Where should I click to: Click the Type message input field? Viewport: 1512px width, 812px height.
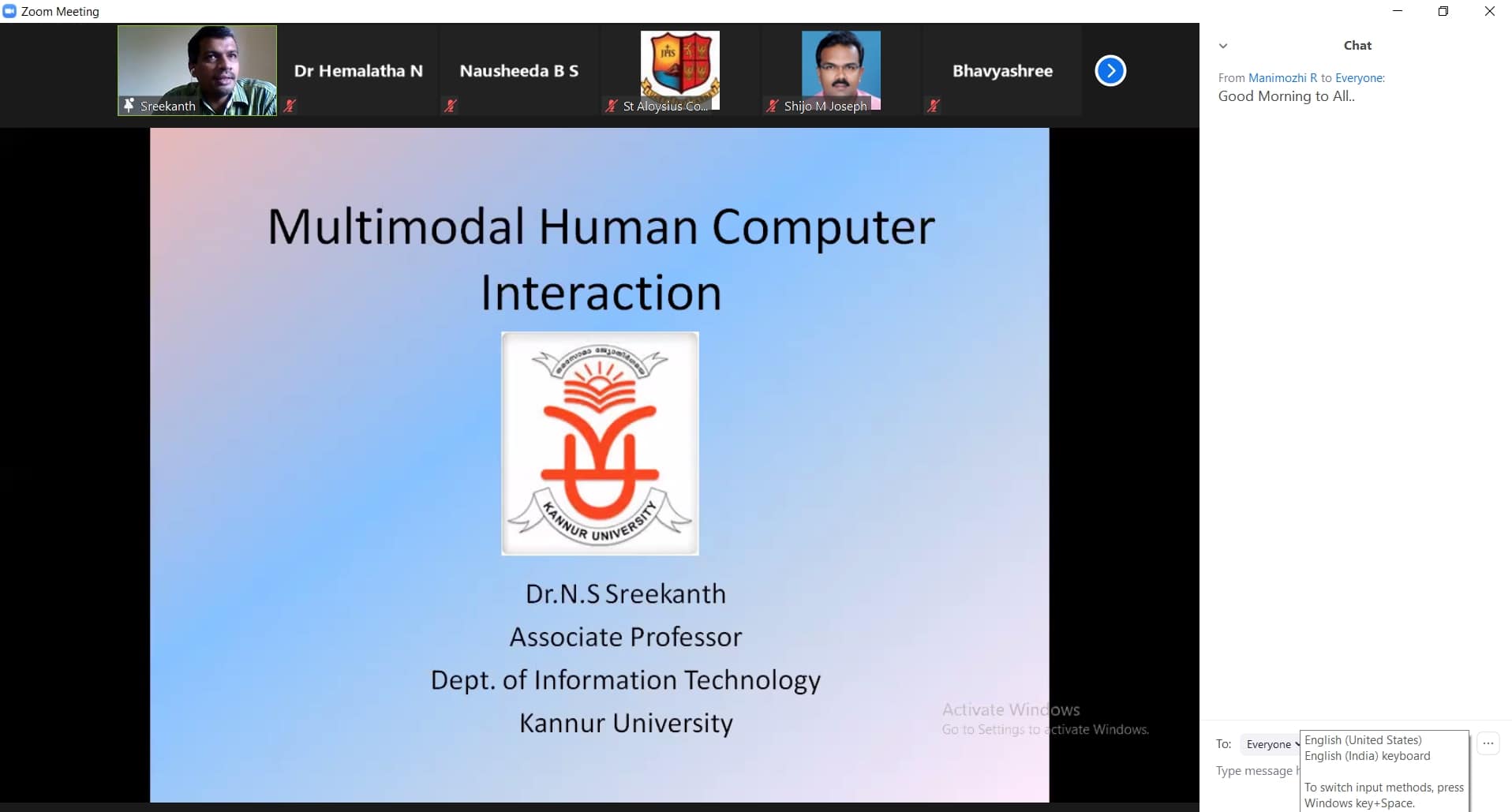[1256, 771]
